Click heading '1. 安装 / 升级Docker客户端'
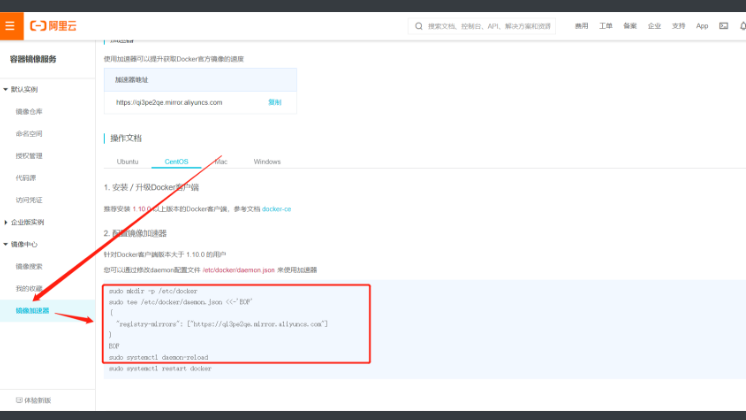The image size is (746, 420). [x=151, y=187]
